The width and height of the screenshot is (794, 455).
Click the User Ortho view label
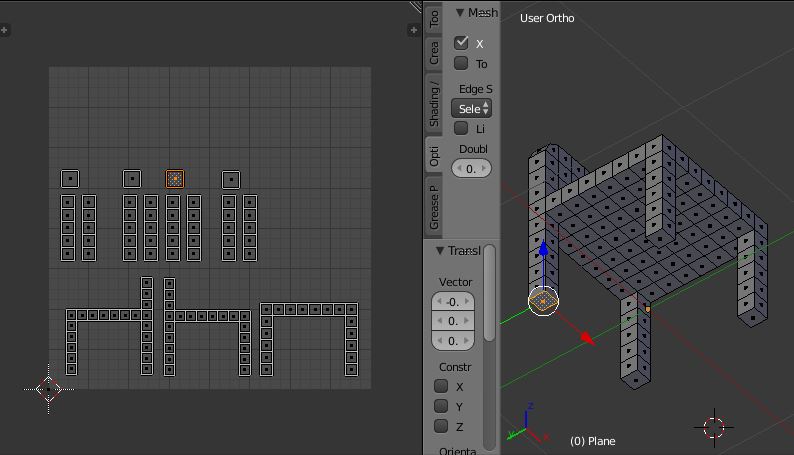(x=547, y=18)
